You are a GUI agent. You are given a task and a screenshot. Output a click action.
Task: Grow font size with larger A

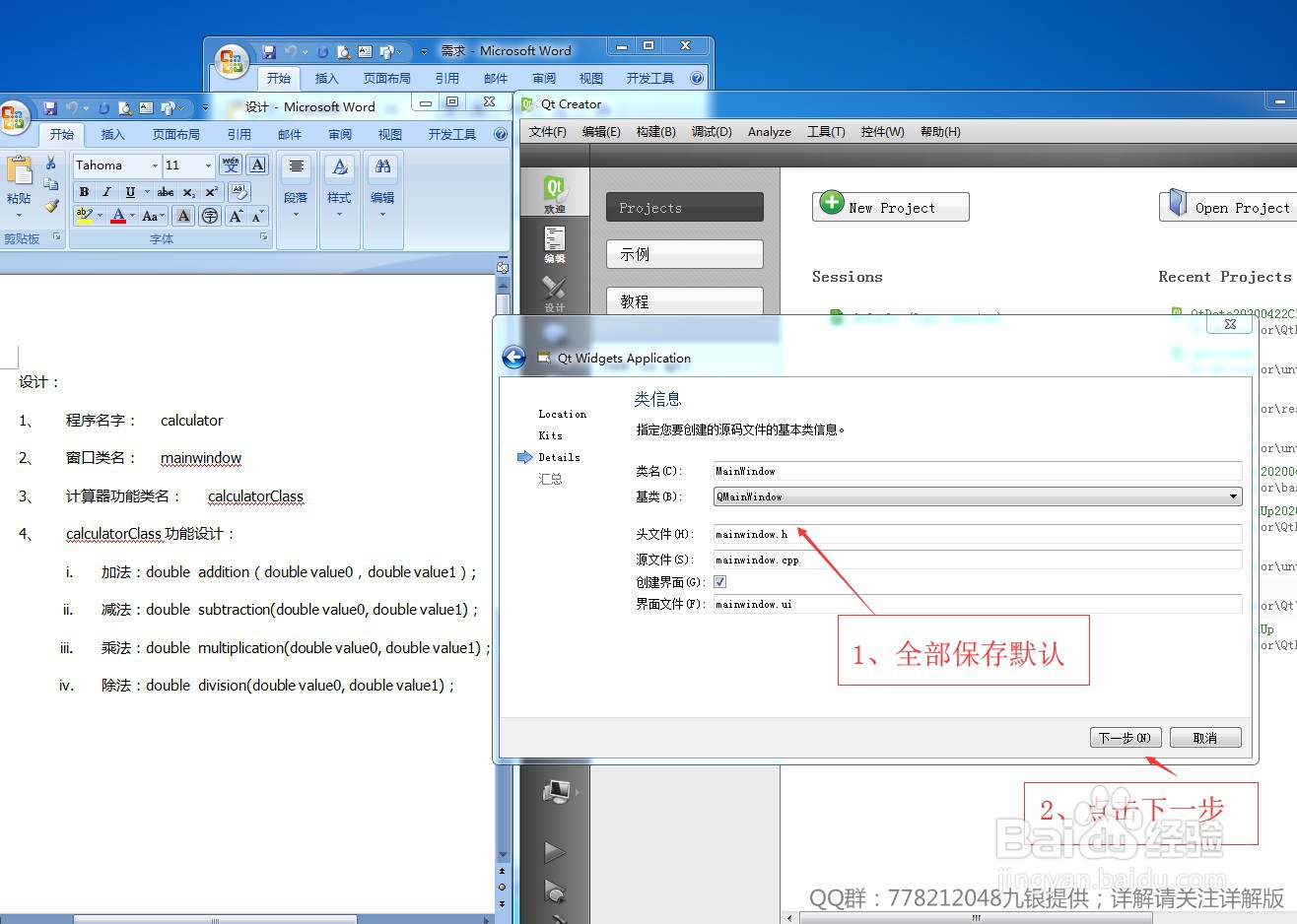pyautogui.click(x=237, y=216)
